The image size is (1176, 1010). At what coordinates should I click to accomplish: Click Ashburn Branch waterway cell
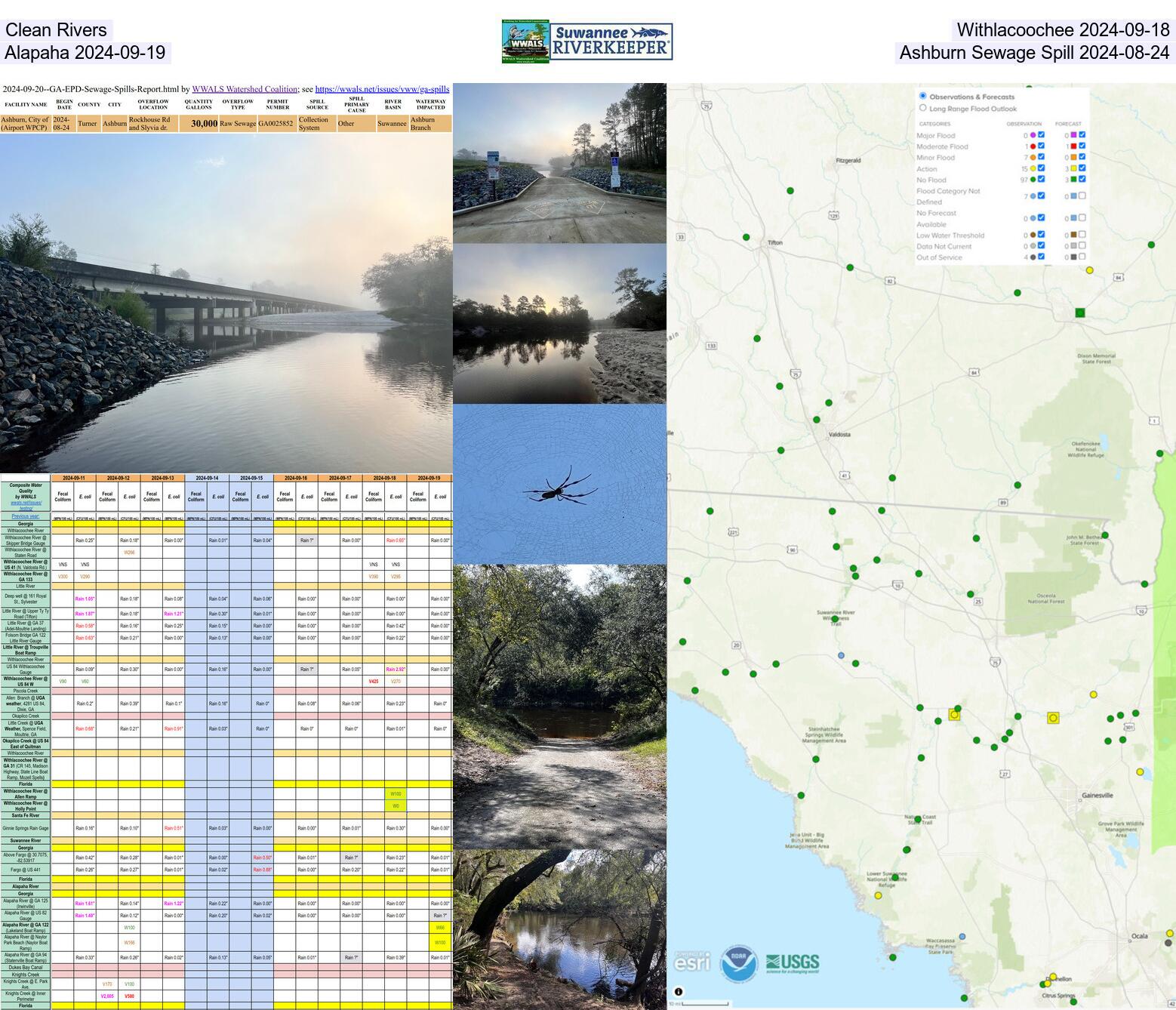(x=430, y=123)
